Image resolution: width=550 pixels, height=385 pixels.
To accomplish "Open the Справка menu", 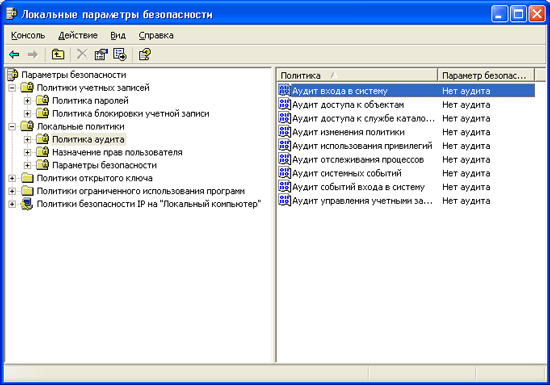I will click(x=156, y=35).
